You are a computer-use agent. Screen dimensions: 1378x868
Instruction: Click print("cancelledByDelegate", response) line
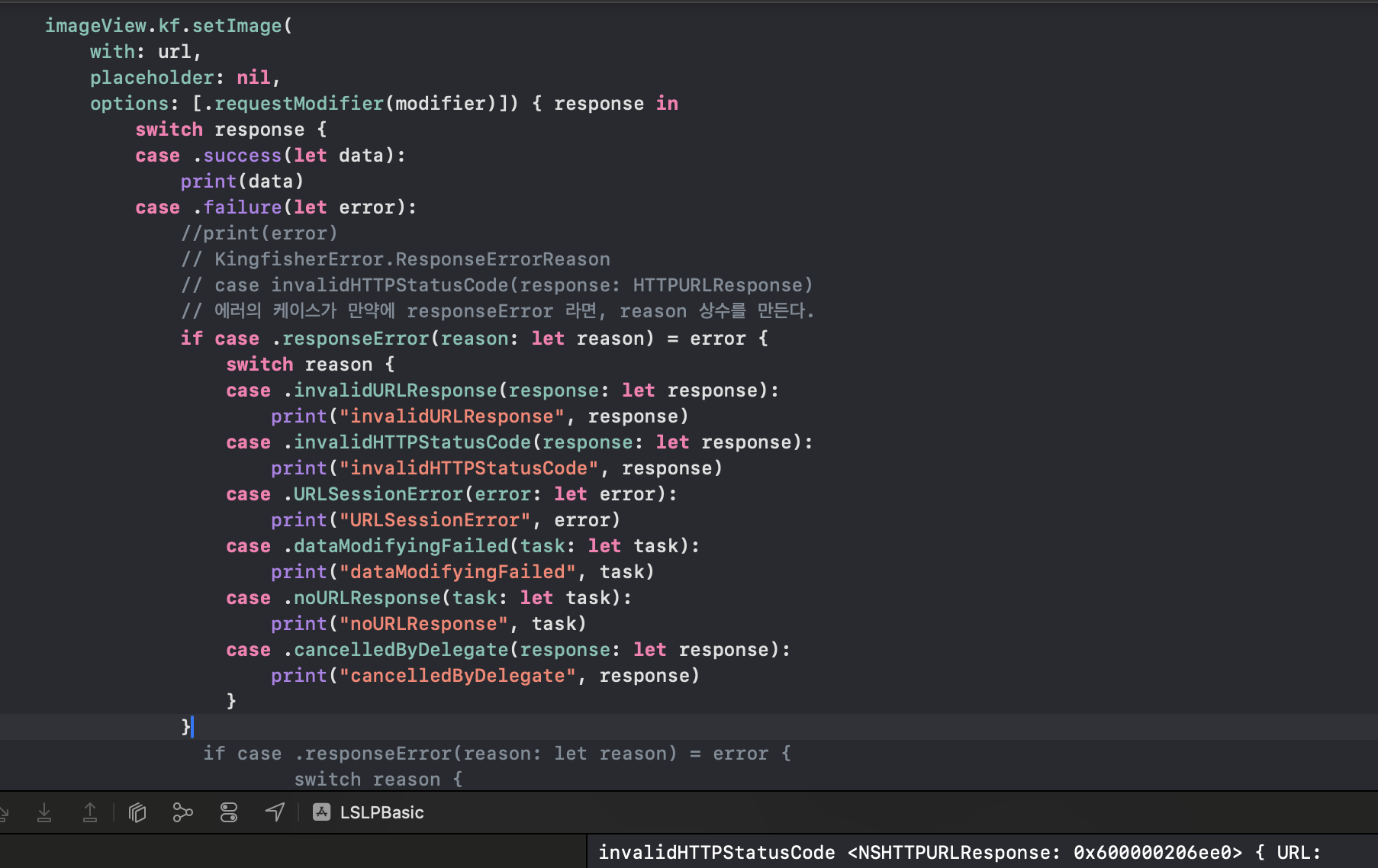pyautogui.click(x=485, y=676)
